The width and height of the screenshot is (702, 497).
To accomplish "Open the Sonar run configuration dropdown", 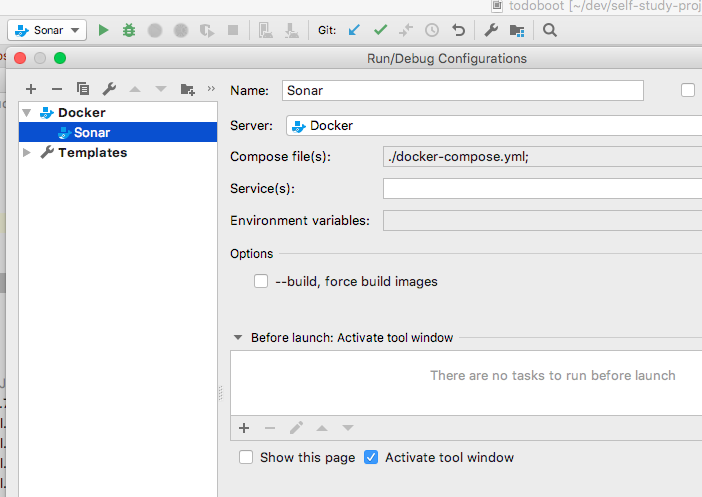I will [x=48, y=30].
